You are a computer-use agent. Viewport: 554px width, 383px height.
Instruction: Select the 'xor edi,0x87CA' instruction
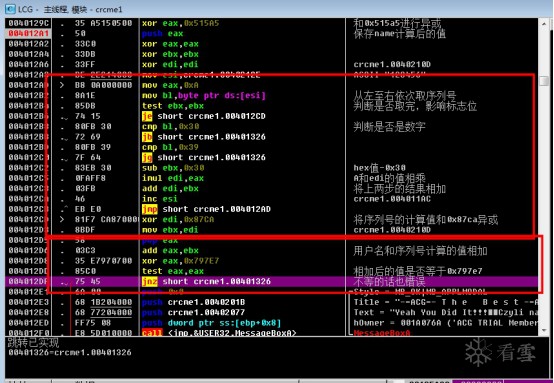pyautogui.click(x=178, y=219)
